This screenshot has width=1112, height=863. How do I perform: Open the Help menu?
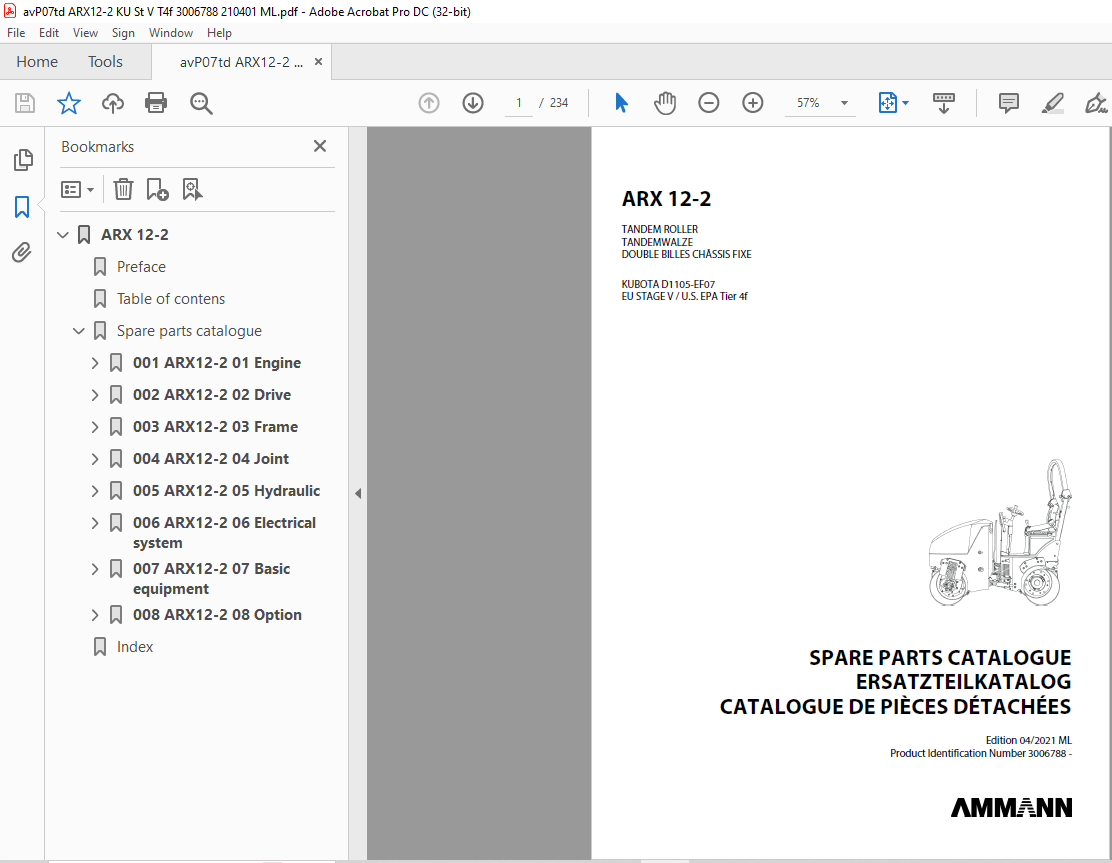[219, 33]
